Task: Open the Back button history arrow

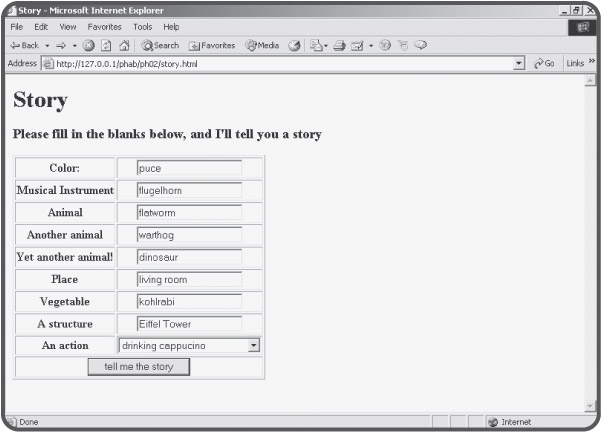Action: coord(45,45)
